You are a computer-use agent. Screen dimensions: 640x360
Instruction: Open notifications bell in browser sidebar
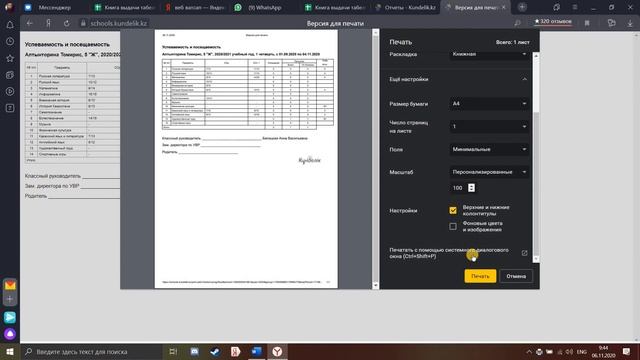[x=10, y=25]
